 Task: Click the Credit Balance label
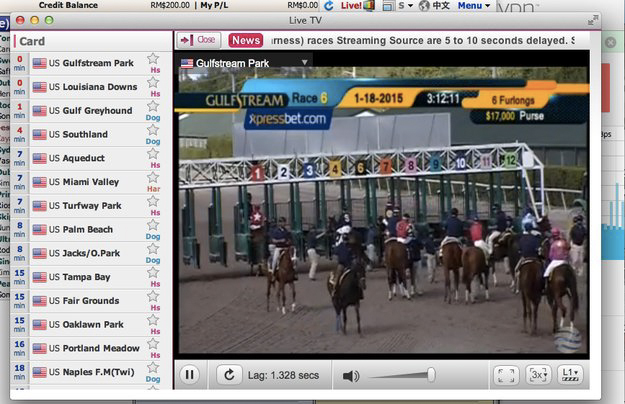[x=68, y=5]
